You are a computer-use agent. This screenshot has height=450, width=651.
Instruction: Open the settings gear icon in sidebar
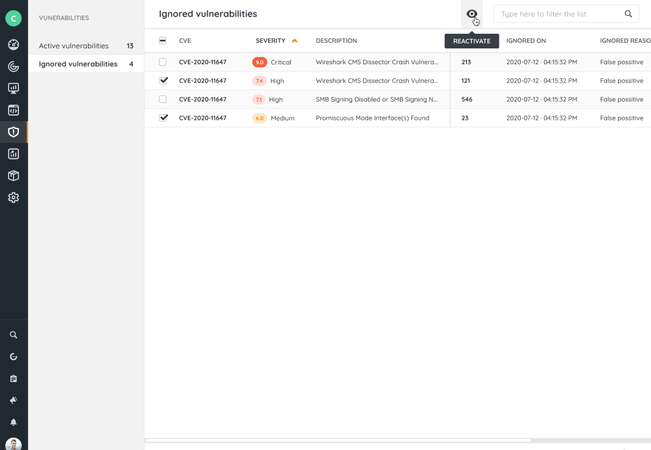pyautogui.click(x=14, y=198)
